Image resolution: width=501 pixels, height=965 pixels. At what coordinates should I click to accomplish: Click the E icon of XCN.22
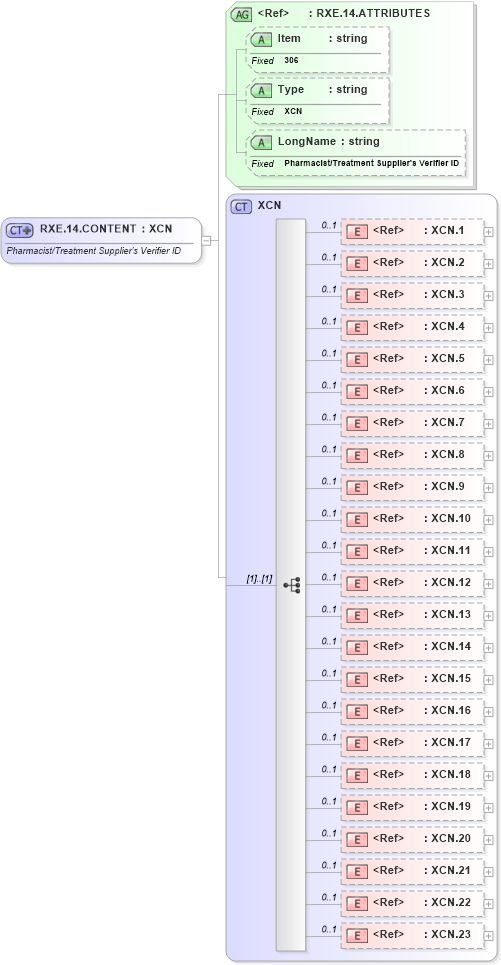357,903
